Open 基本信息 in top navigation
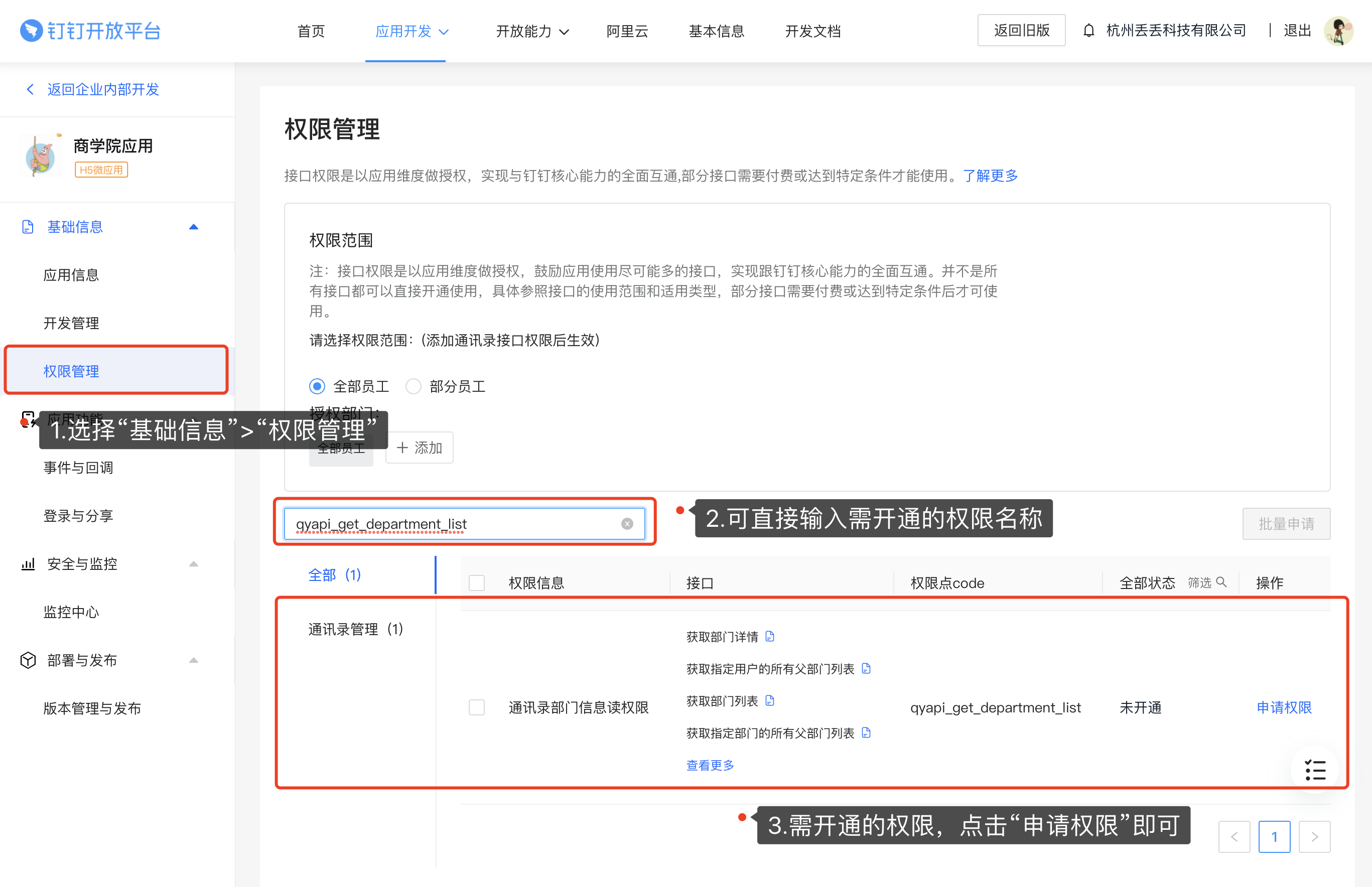 [717, 31]
